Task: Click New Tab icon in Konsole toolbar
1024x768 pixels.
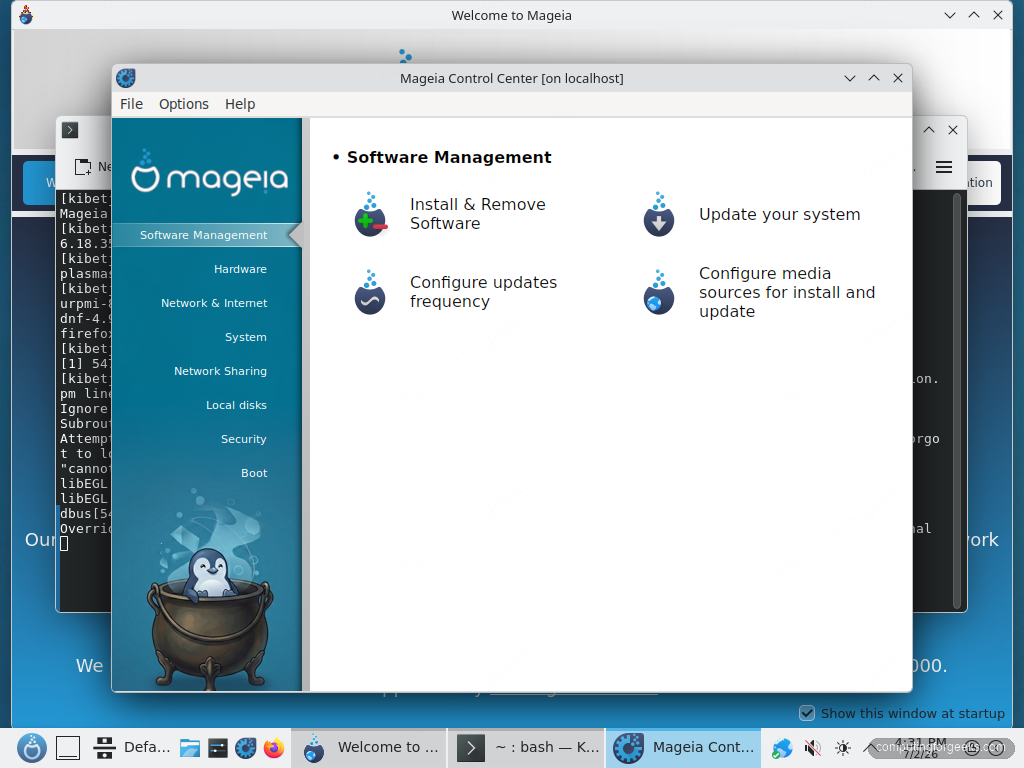Action: [83, 167]
